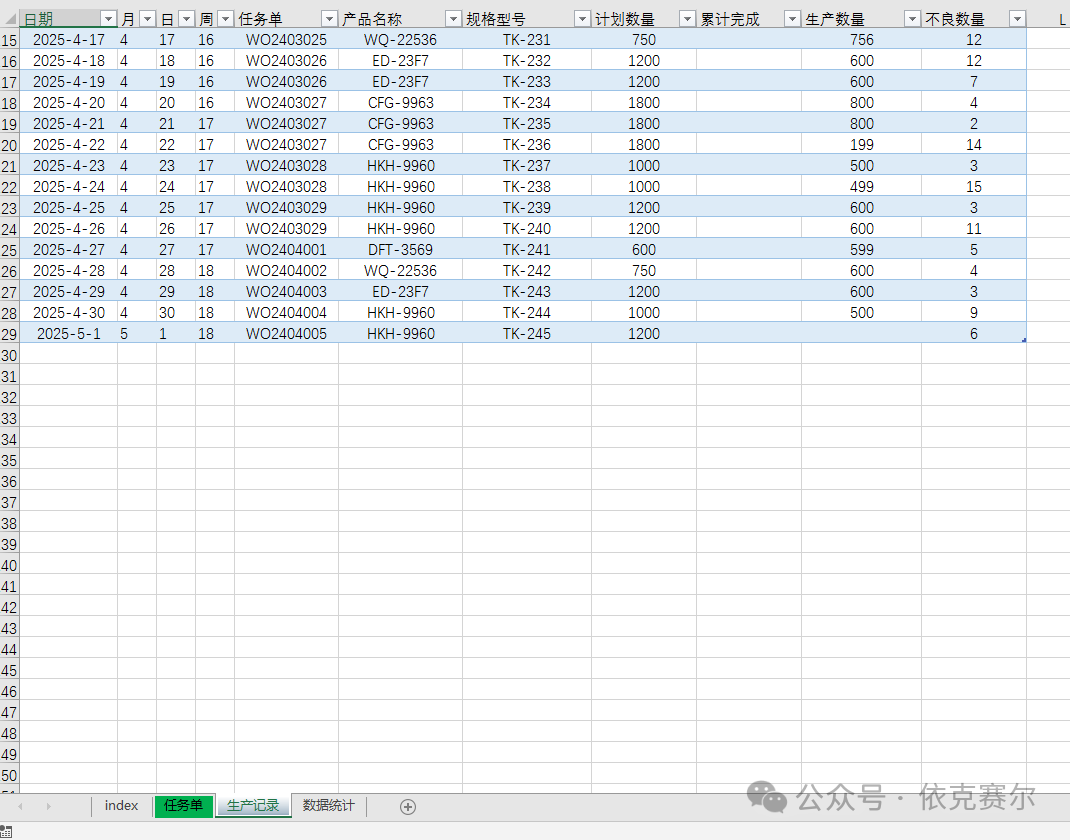Screen dimensions: 1070x840
Task: Add a new sheet with the plus icon
Action: pos(407,807)
